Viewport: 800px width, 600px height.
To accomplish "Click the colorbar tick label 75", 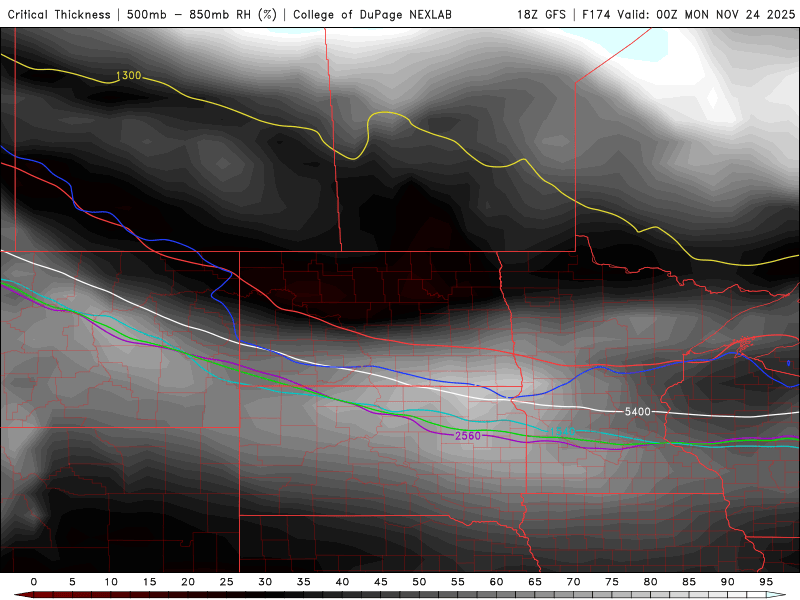I will (612, 582).
